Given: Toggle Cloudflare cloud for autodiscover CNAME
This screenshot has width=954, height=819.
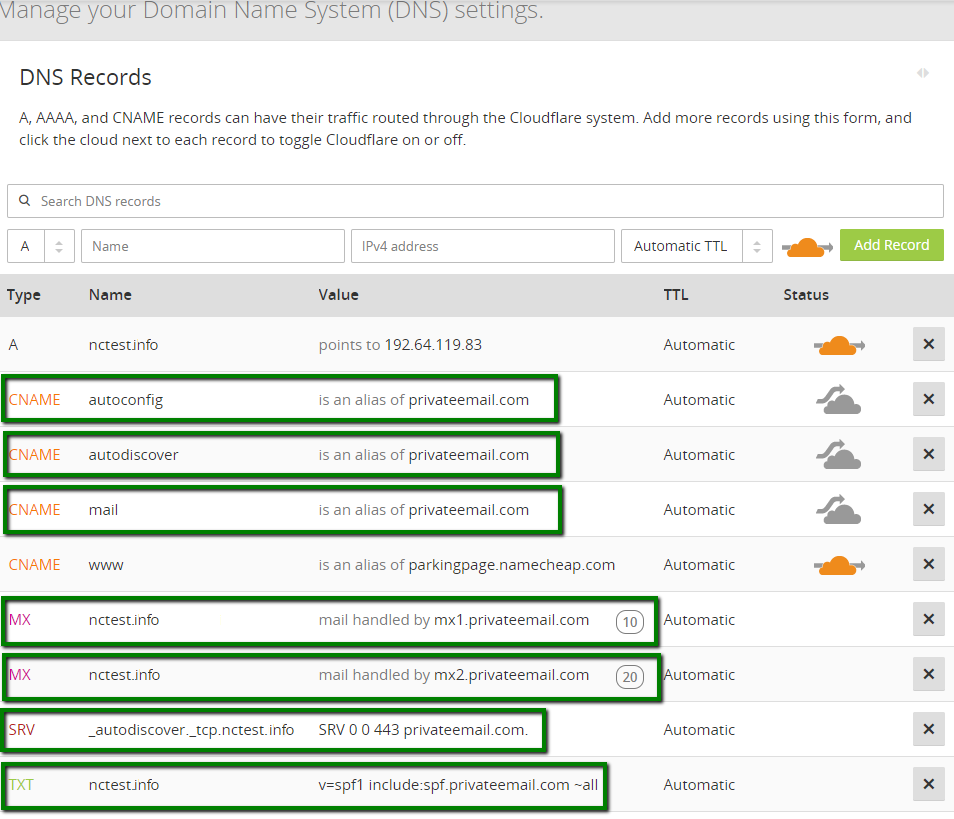Looking at the screenshot, I should [838, 455].
